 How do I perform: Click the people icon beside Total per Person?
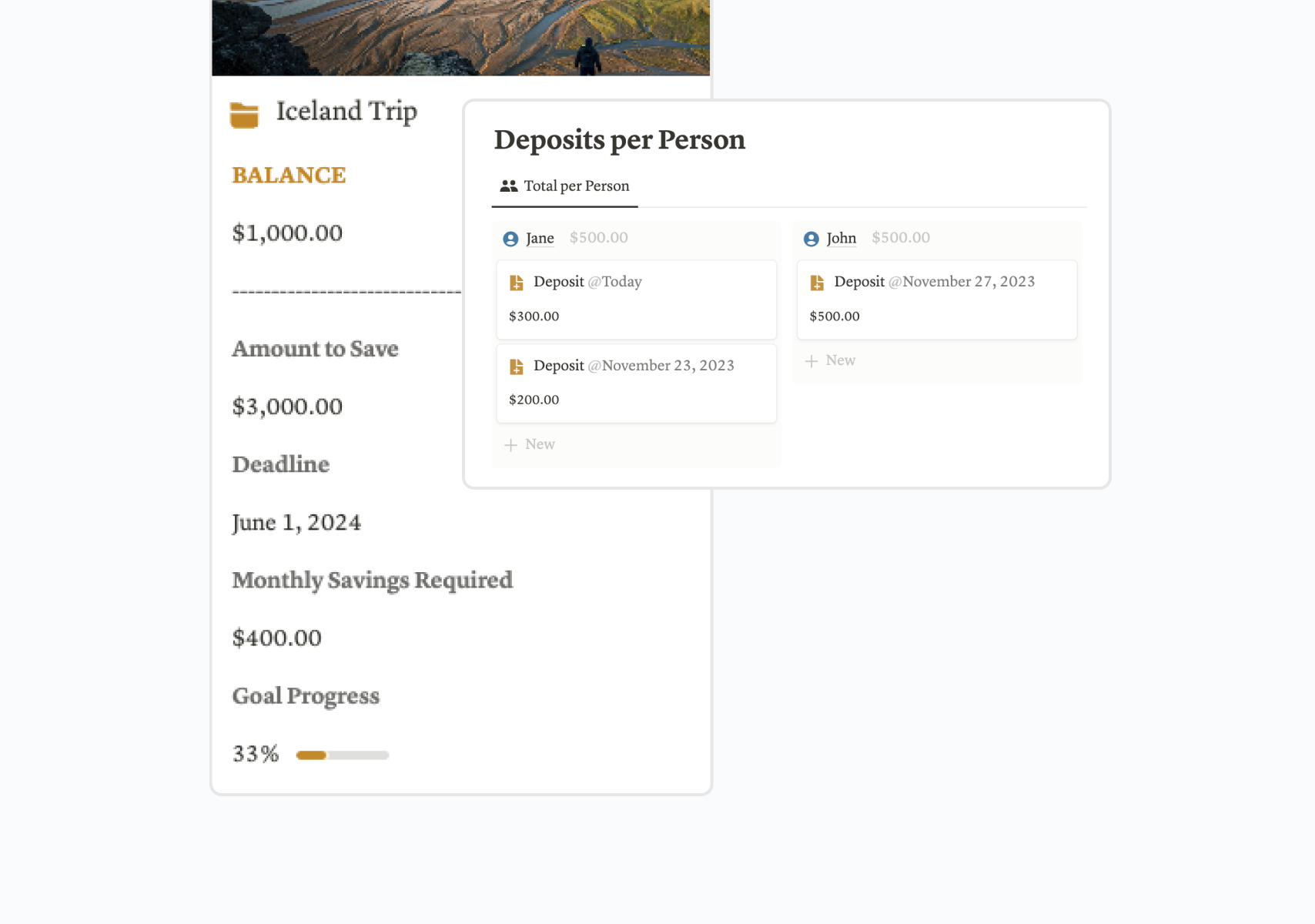coord(508,186)
